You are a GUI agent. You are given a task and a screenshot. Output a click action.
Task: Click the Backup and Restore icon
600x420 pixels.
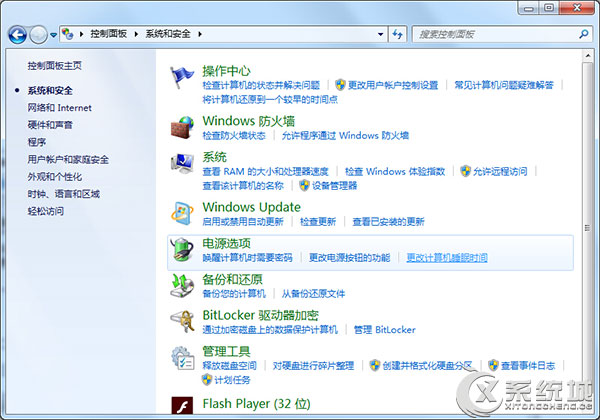(182, 285)
